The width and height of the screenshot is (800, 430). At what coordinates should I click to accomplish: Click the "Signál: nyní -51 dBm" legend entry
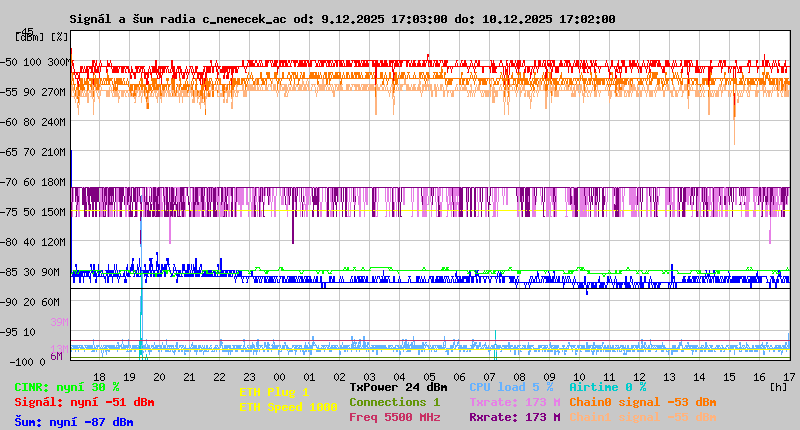(84, 402)
